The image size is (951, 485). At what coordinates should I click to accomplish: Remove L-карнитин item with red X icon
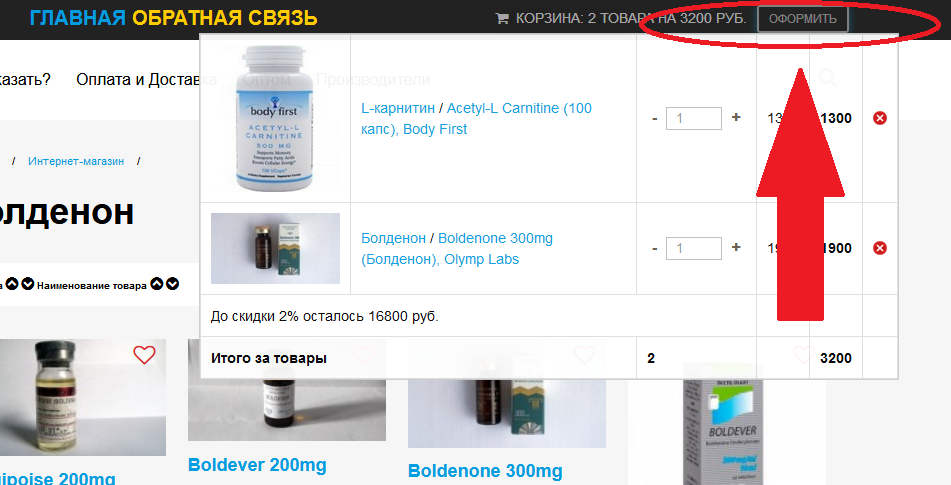[x=879, y=118]
